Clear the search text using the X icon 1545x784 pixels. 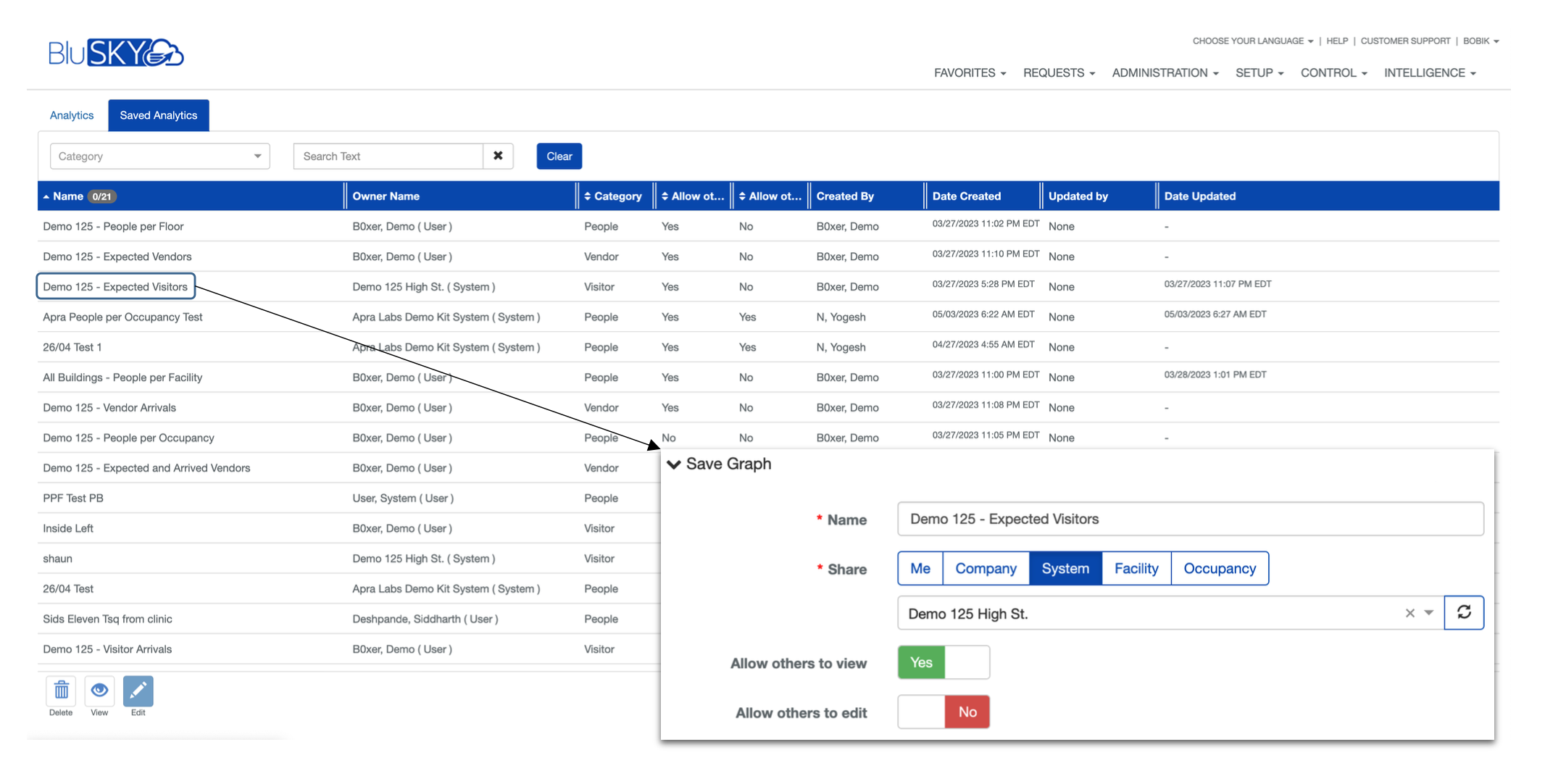(498, 156)
